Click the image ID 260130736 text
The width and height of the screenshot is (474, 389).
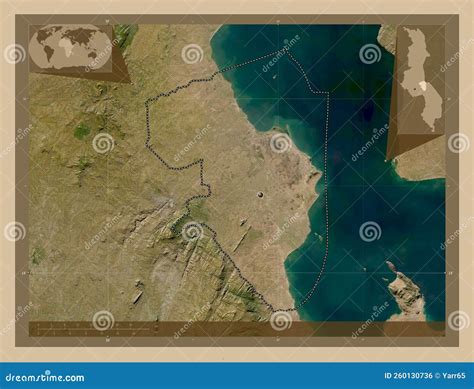pos(408,376)
